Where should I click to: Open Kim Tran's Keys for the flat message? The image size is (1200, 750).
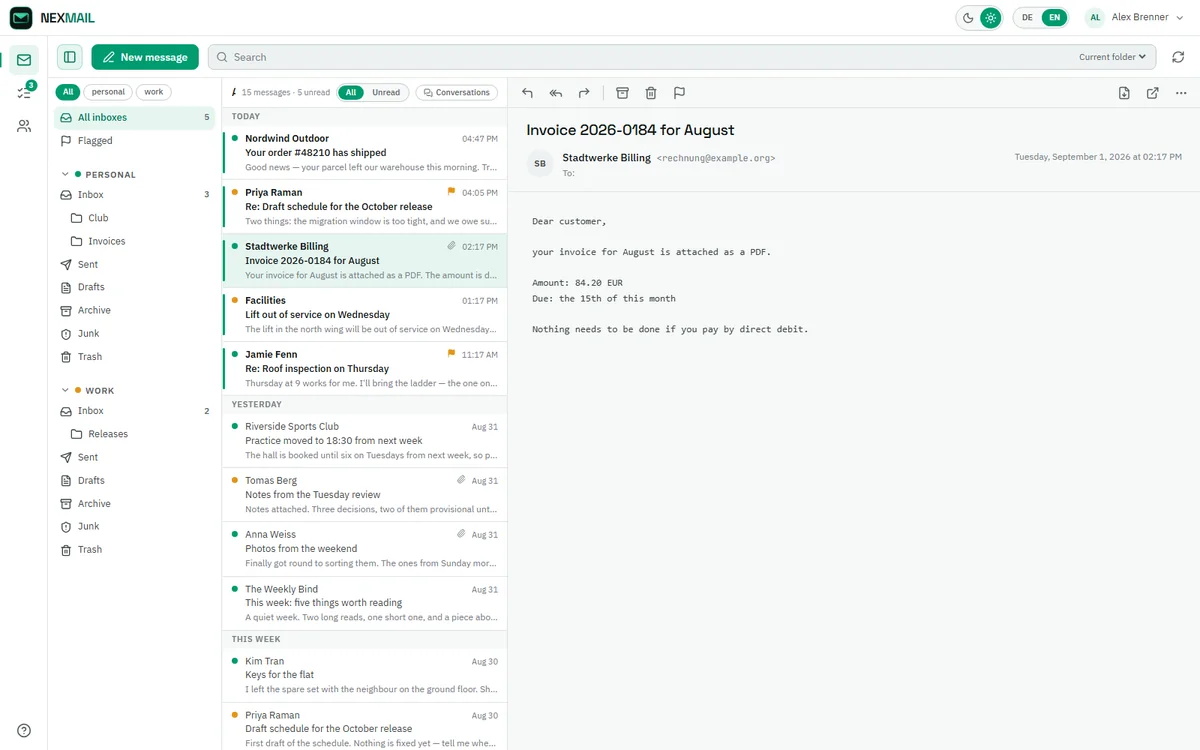364,675
